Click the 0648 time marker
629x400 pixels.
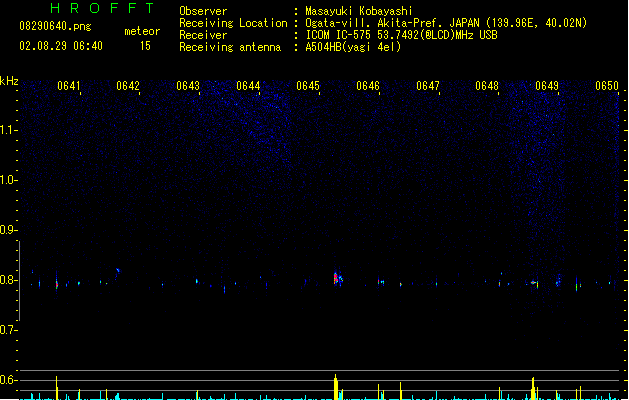click(x=487, y=86)
